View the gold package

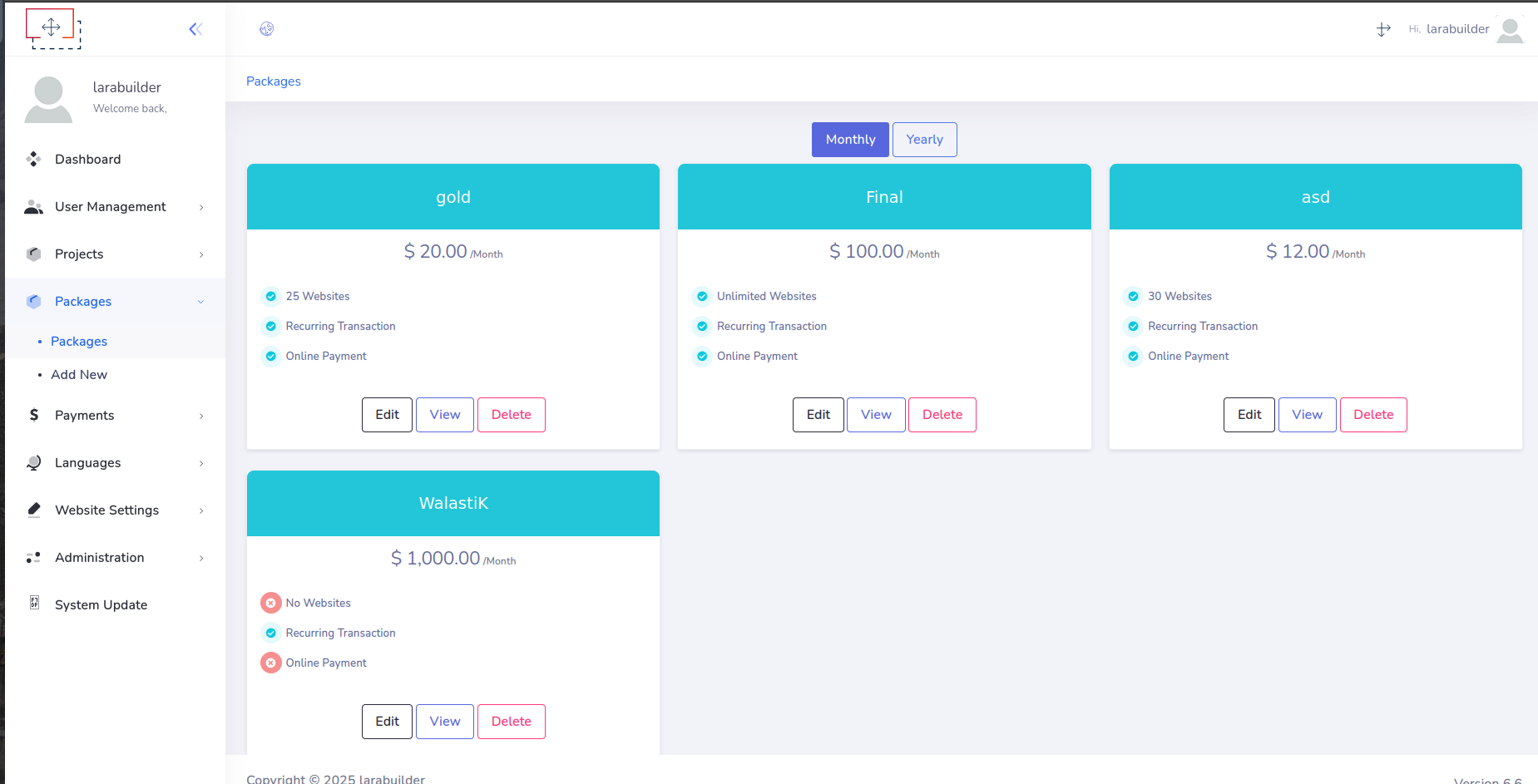click(x=445, y=415)
